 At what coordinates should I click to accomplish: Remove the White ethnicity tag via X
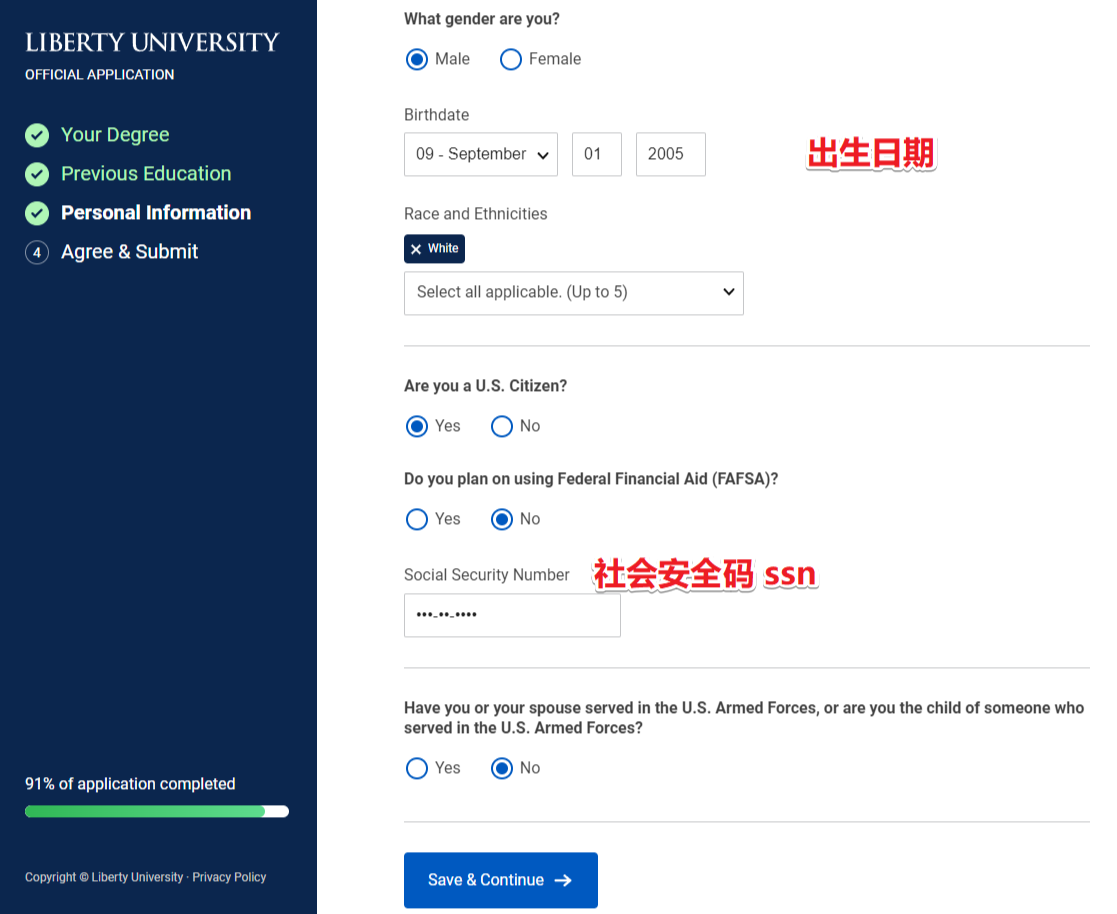(x=416, y=249)
